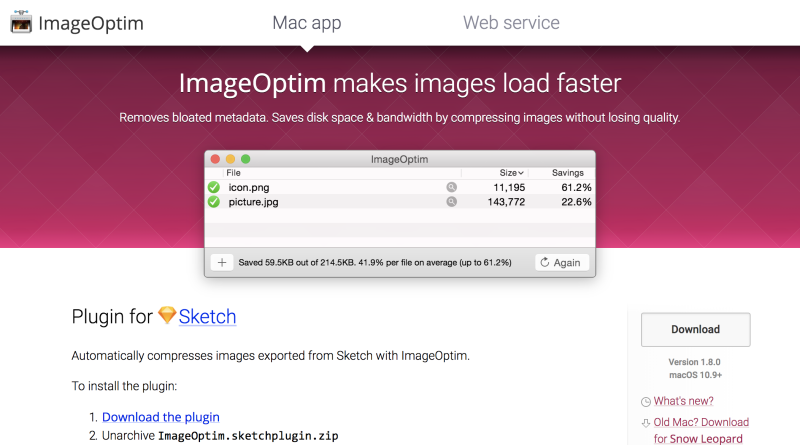
Task: Click the download arrow icon beside Old Mac?
Action: click(x=646, y=423)
